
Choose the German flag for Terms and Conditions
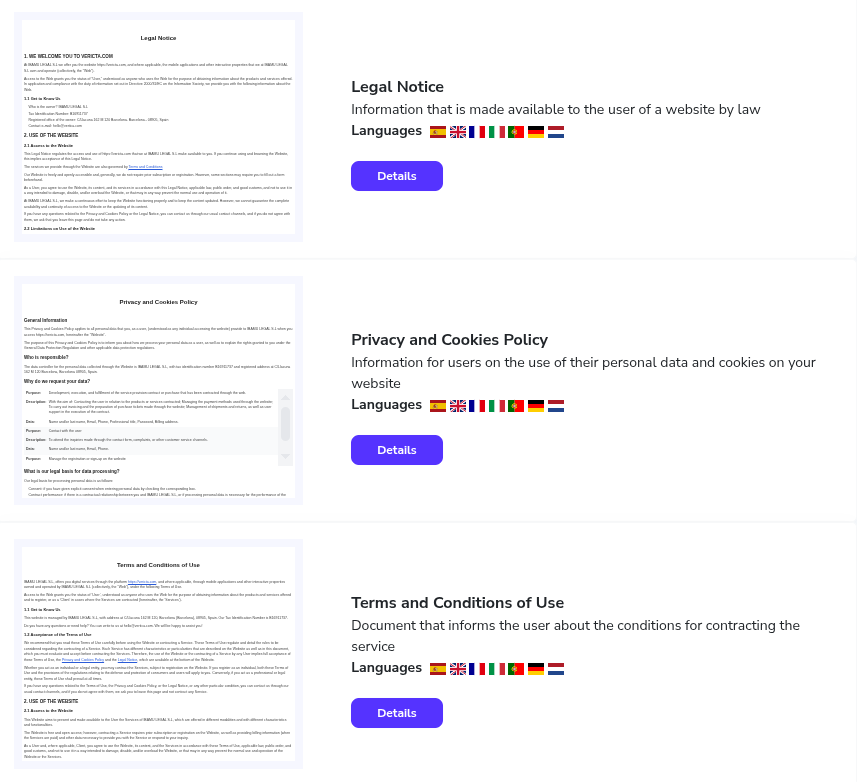(x=536, y=669)
